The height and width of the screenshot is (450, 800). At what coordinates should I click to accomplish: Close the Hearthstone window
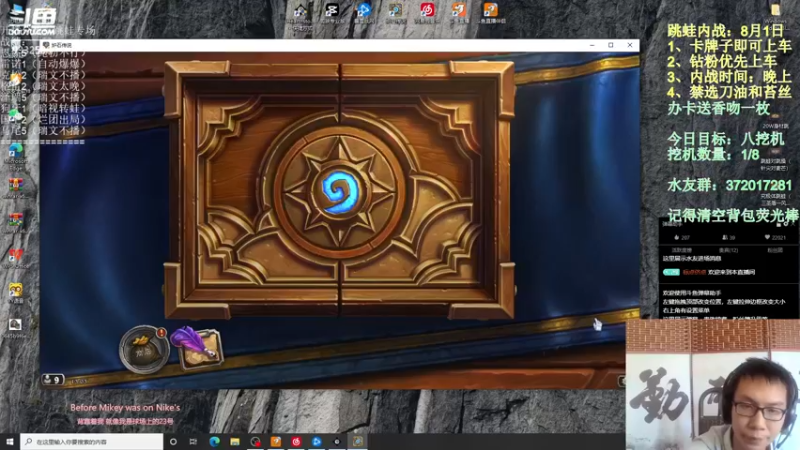click(630, 45)
